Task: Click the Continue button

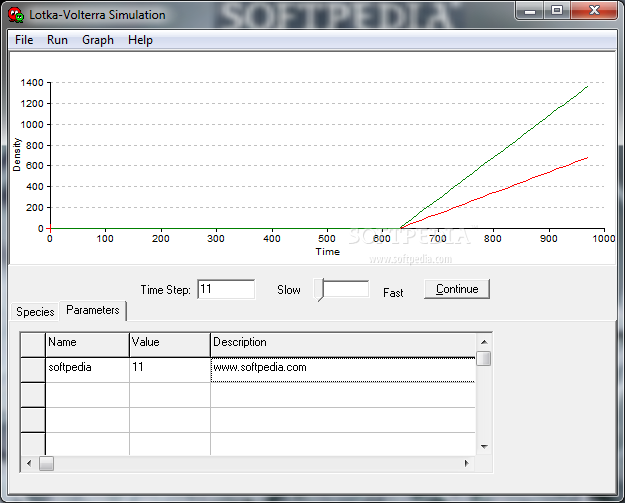Action: click(x=457, y=289)
